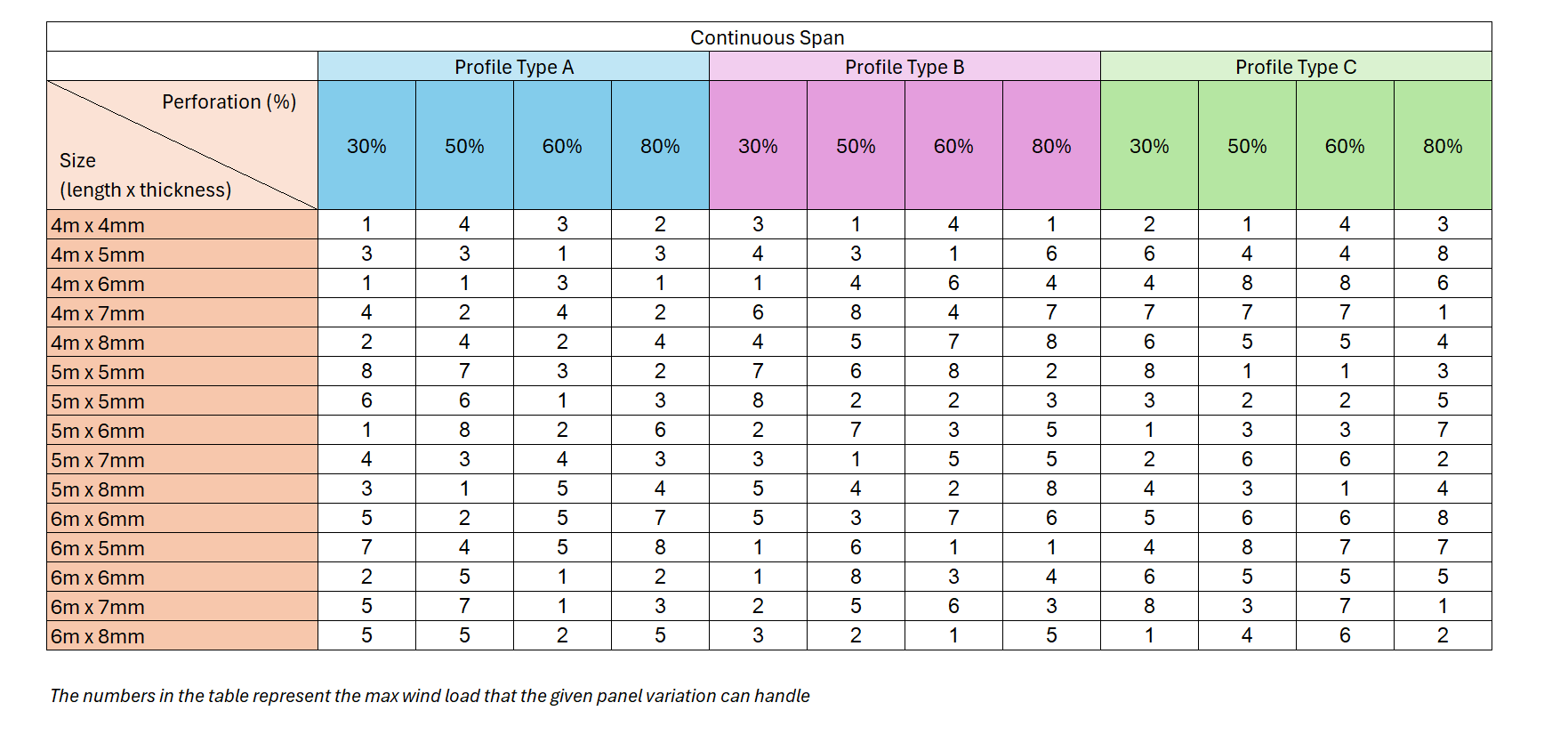
Task: Select Profile B 50% value for 4m x 7mm
Action: click(856, 313)
